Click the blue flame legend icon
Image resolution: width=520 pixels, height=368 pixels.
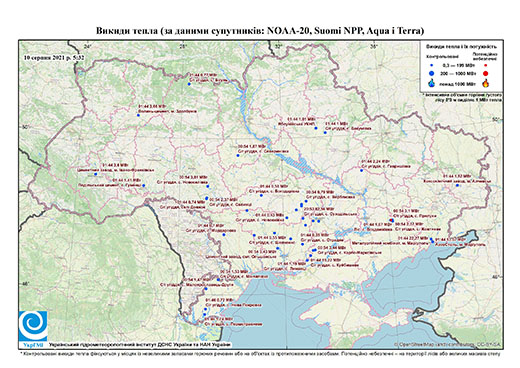[x=432, y=83]
